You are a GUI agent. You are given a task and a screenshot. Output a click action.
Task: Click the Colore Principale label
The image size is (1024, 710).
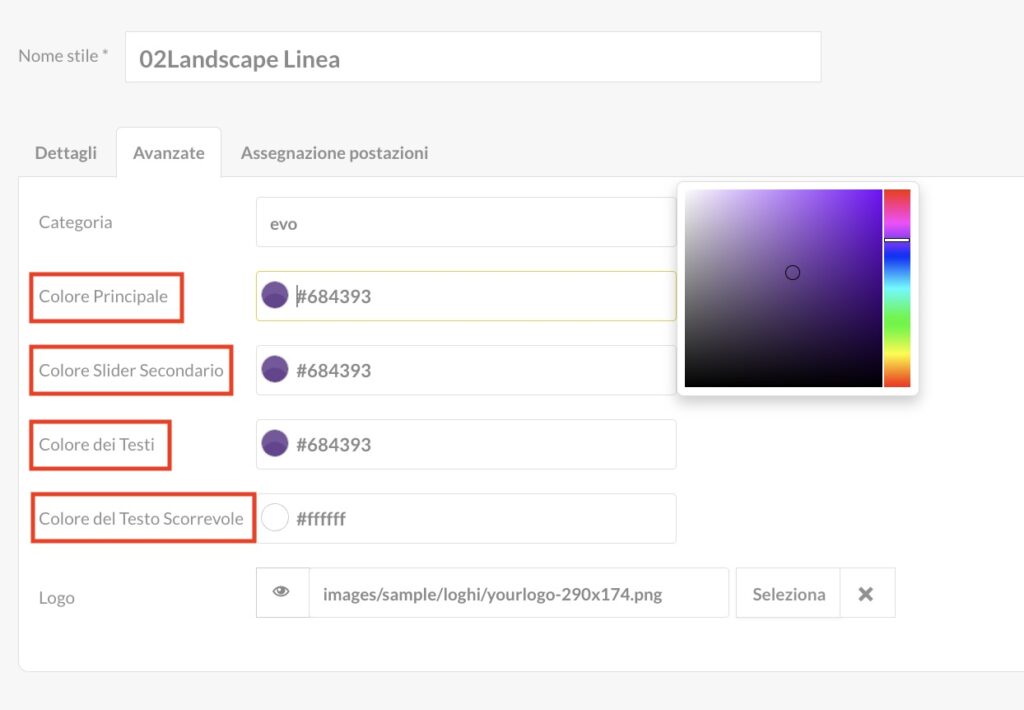coord(103,297)
